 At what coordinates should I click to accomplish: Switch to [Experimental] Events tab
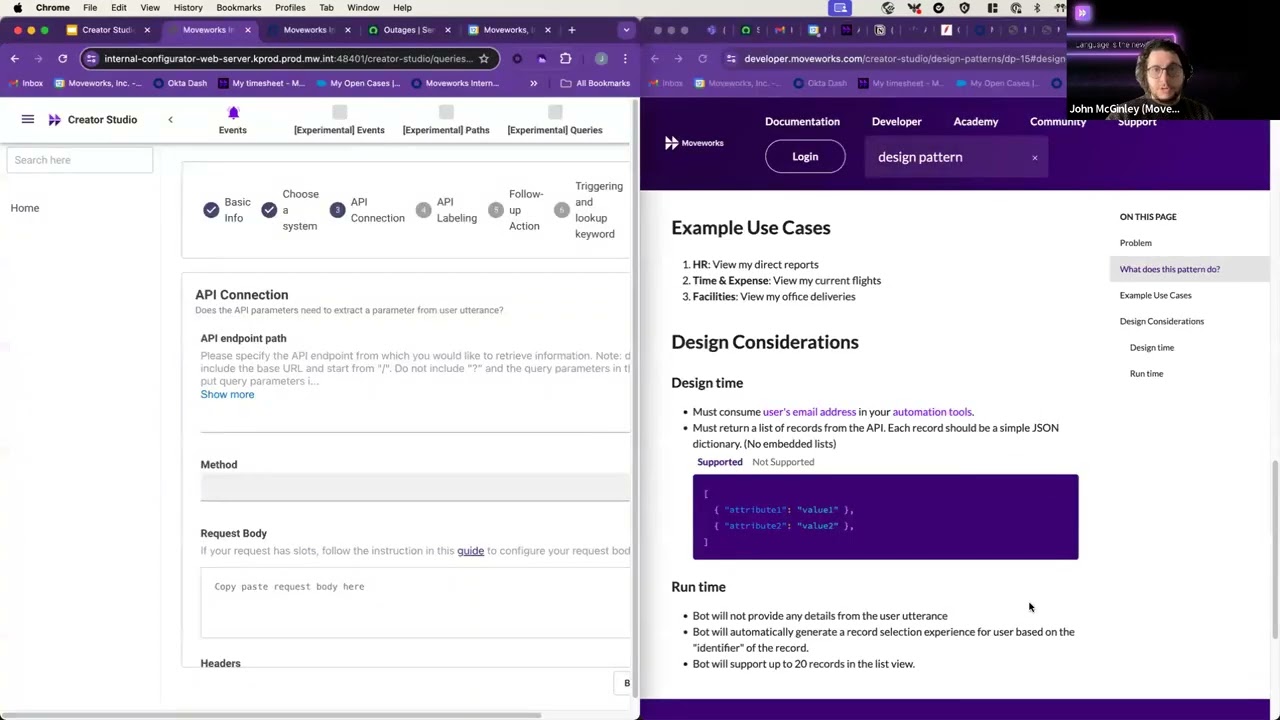[x=339, y=120]
